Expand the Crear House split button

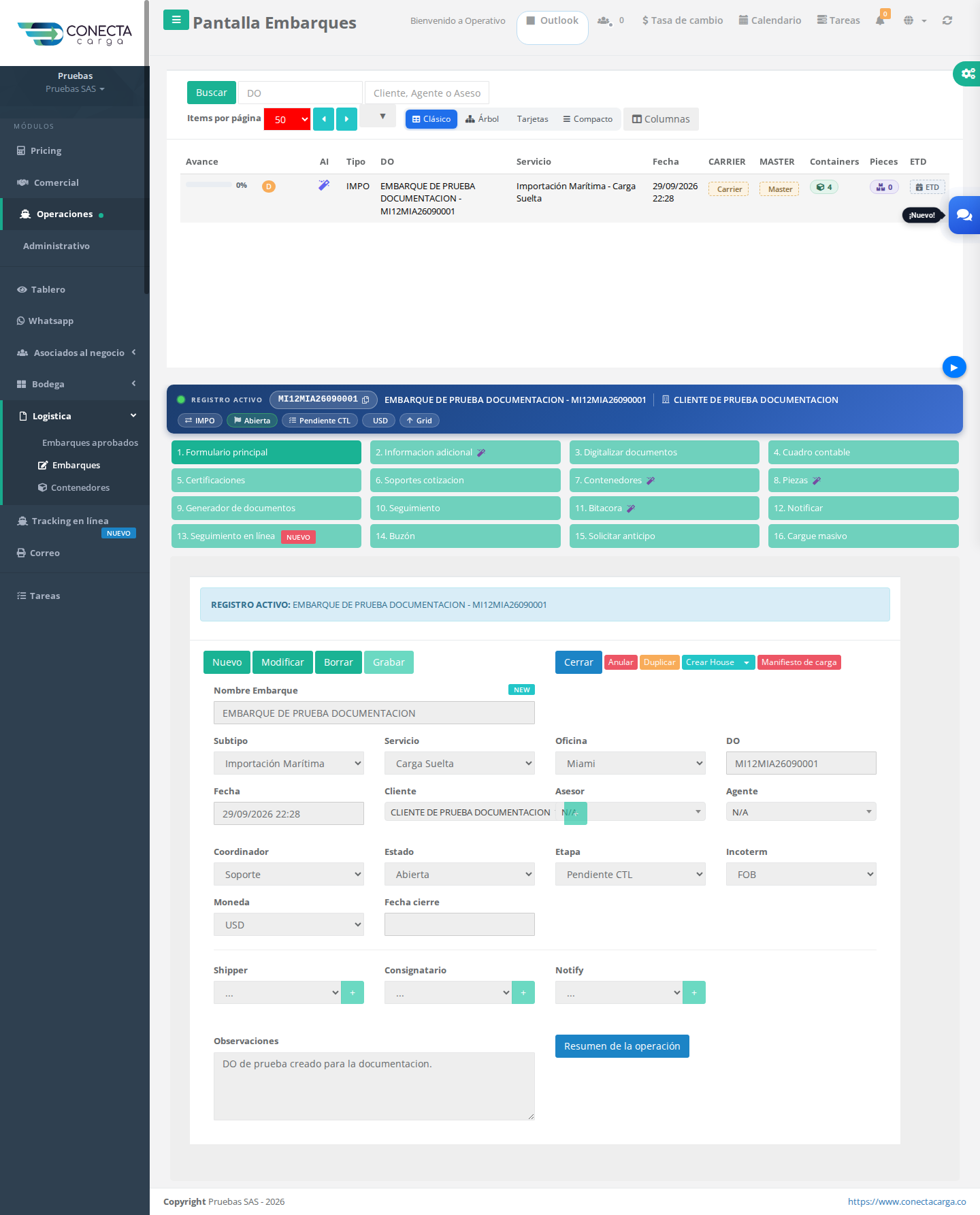pos(747,662)
